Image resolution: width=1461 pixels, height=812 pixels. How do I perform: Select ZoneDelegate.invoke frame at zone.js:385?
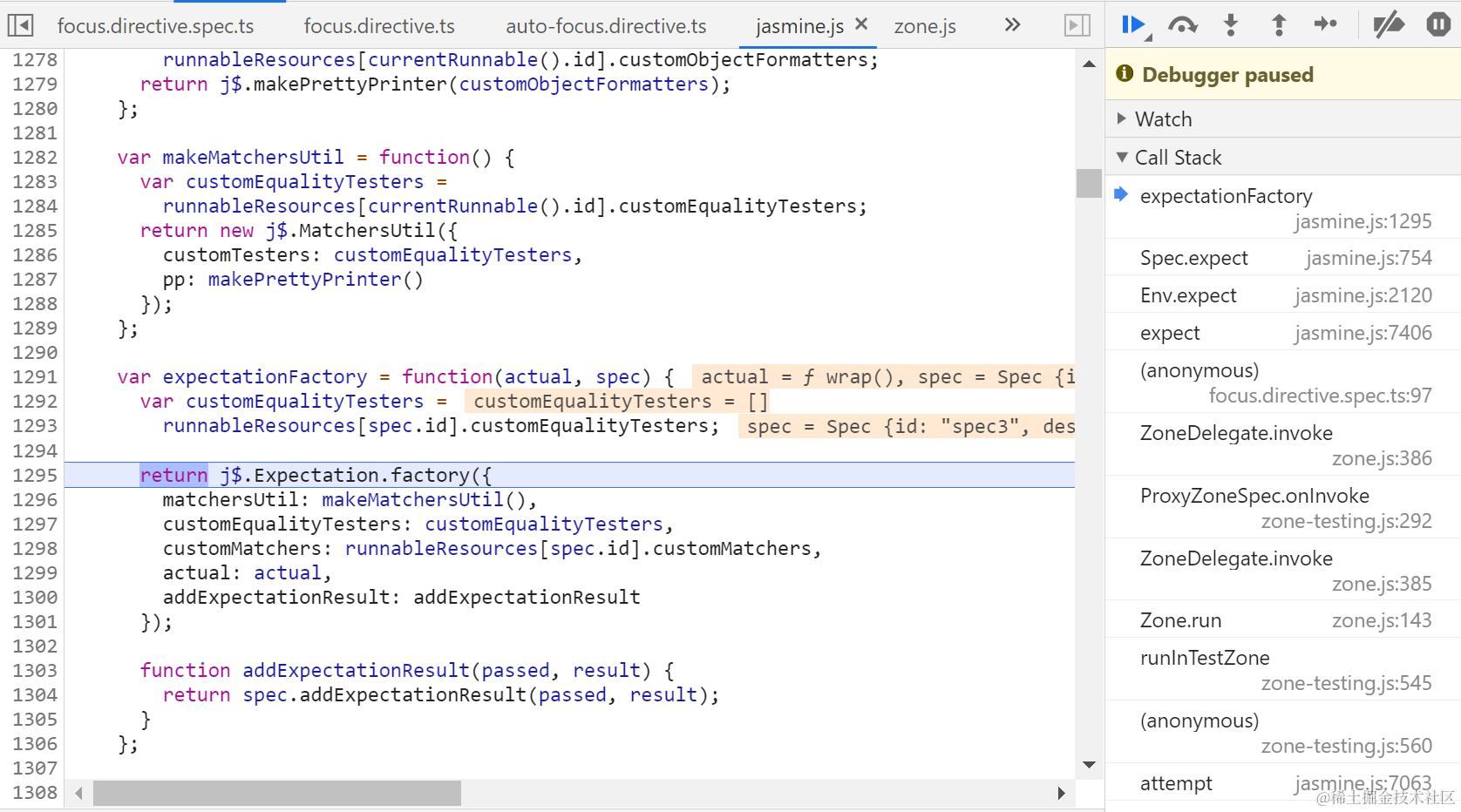tap(1283, 571)
